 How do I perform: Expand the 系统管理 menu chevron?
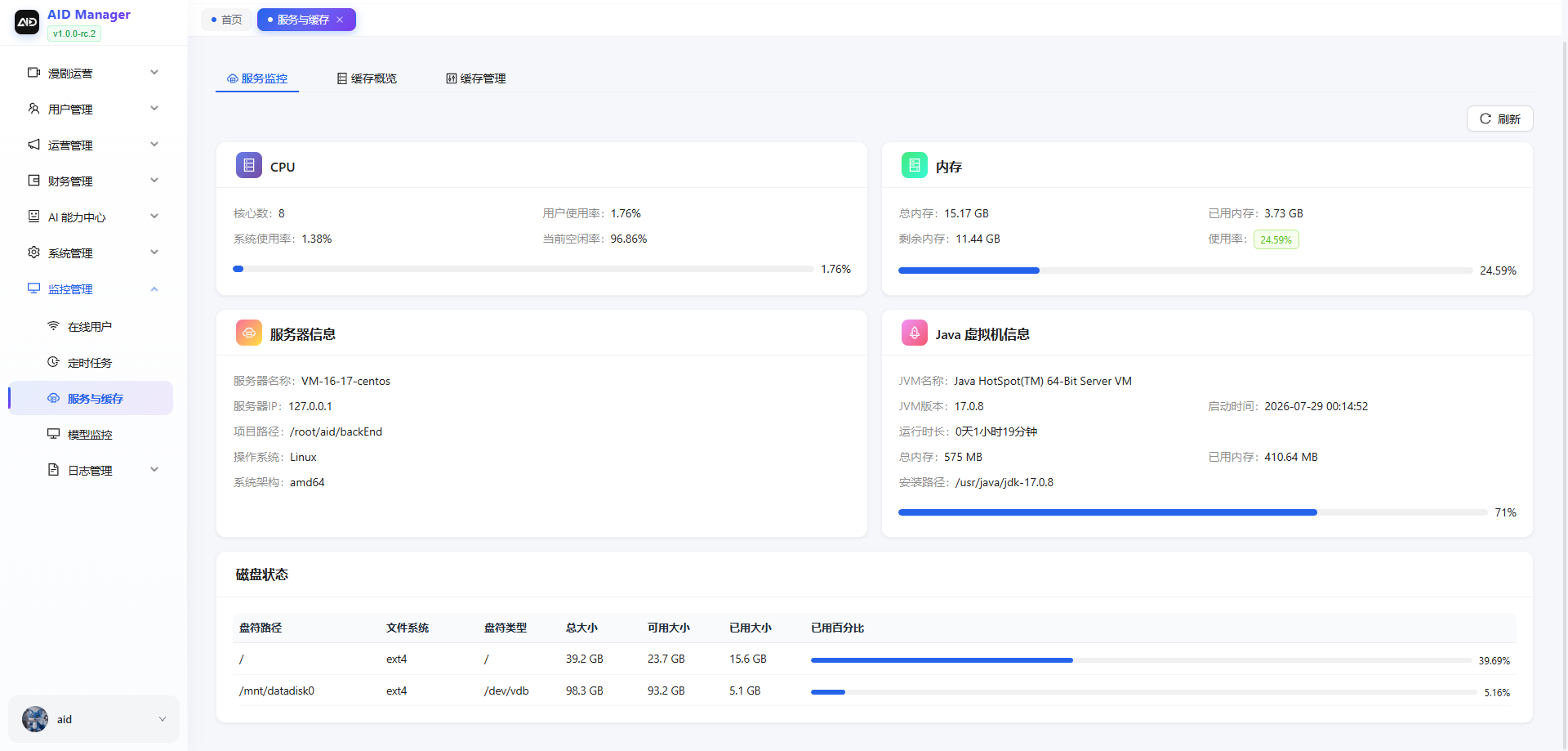point(154,253)
